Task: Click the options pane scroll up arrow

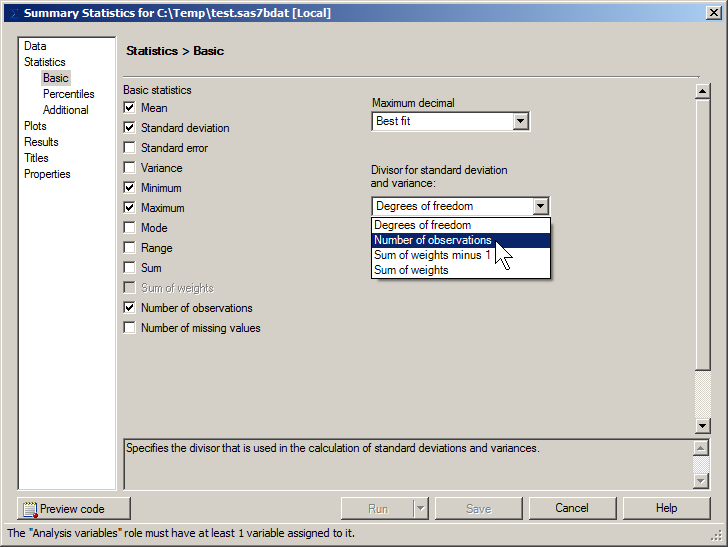Action: (702, 91)
